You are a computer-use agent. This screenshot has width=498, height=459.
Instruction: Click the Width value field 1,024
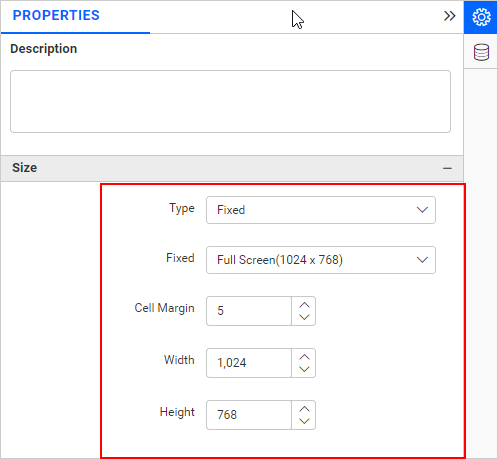249,363
